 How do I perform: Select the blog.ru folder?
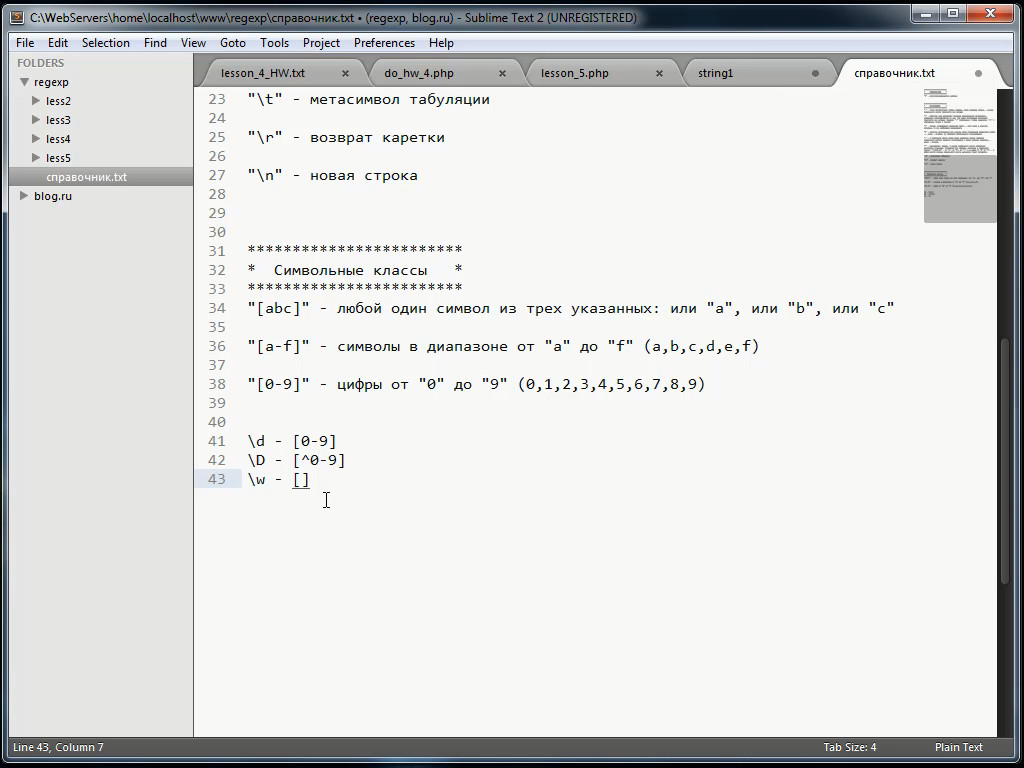point(53,196)
